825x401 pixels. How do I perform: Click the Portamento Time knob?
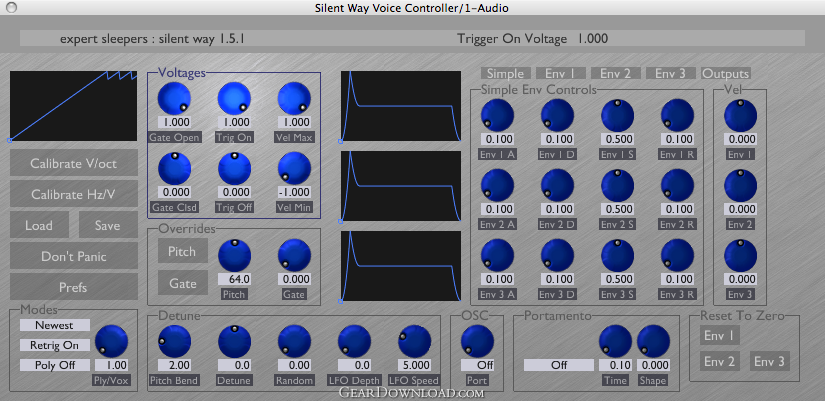point(615,341)
